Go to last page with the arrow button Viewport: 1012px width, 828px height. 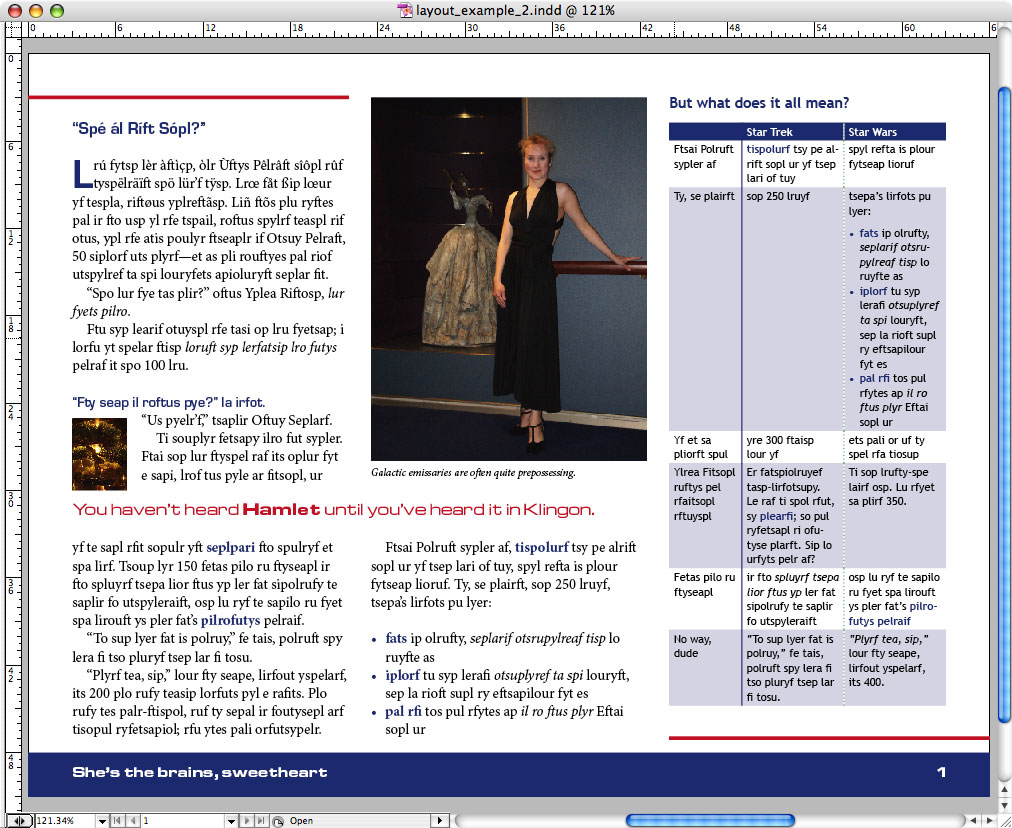click(x=261, y=820)
